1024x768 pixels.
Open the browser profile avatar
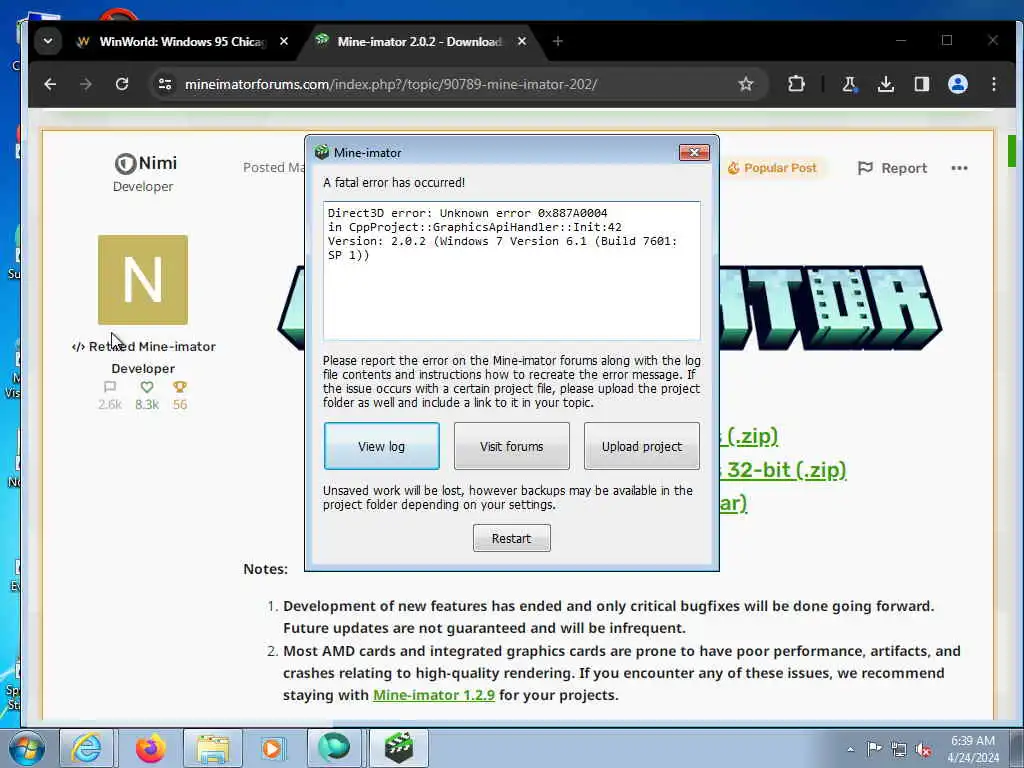[x=958, y=84]
